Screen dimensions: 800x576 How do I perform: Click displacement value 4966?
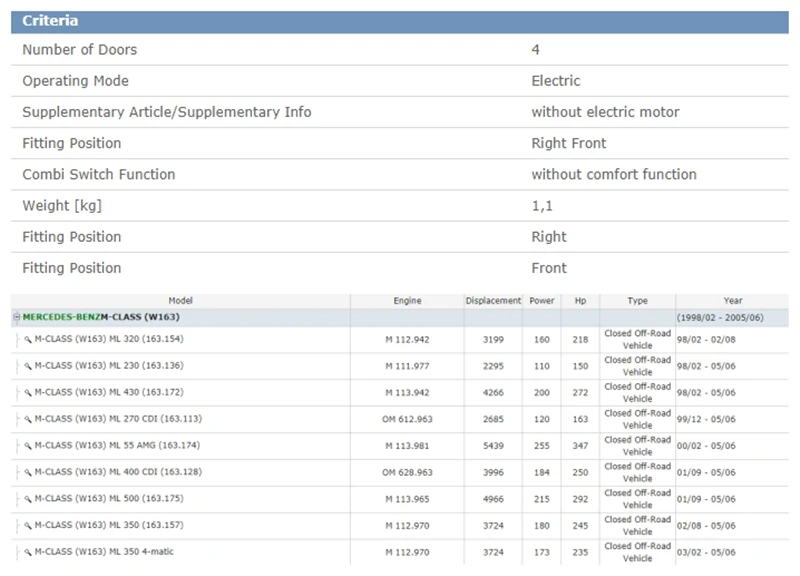coord(493,498)
